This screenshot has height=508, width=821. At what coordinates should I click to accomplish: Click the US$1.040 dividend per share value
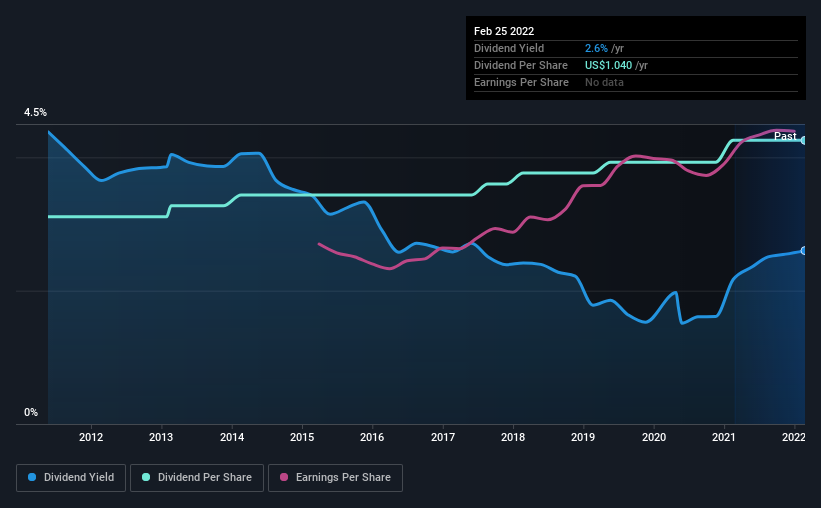608,65
